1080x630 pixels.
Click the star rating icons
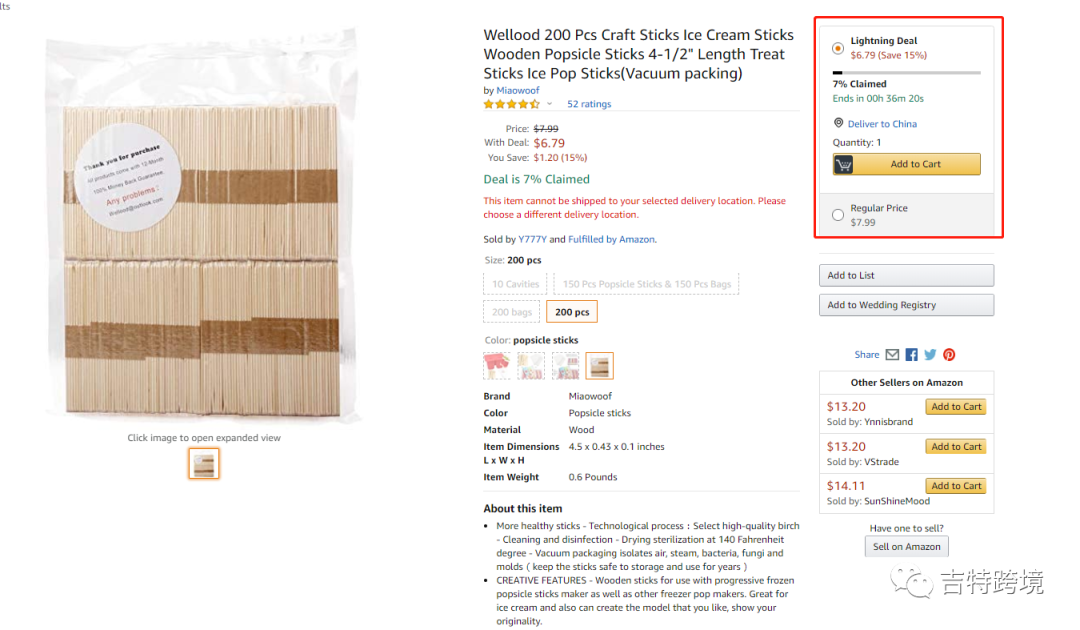512,104
